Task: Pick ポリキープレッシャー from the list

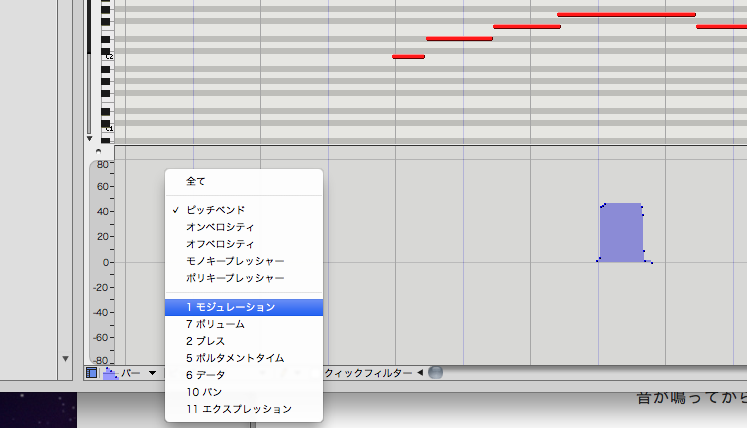Action: pyautogui.click(x=235, y=278)
